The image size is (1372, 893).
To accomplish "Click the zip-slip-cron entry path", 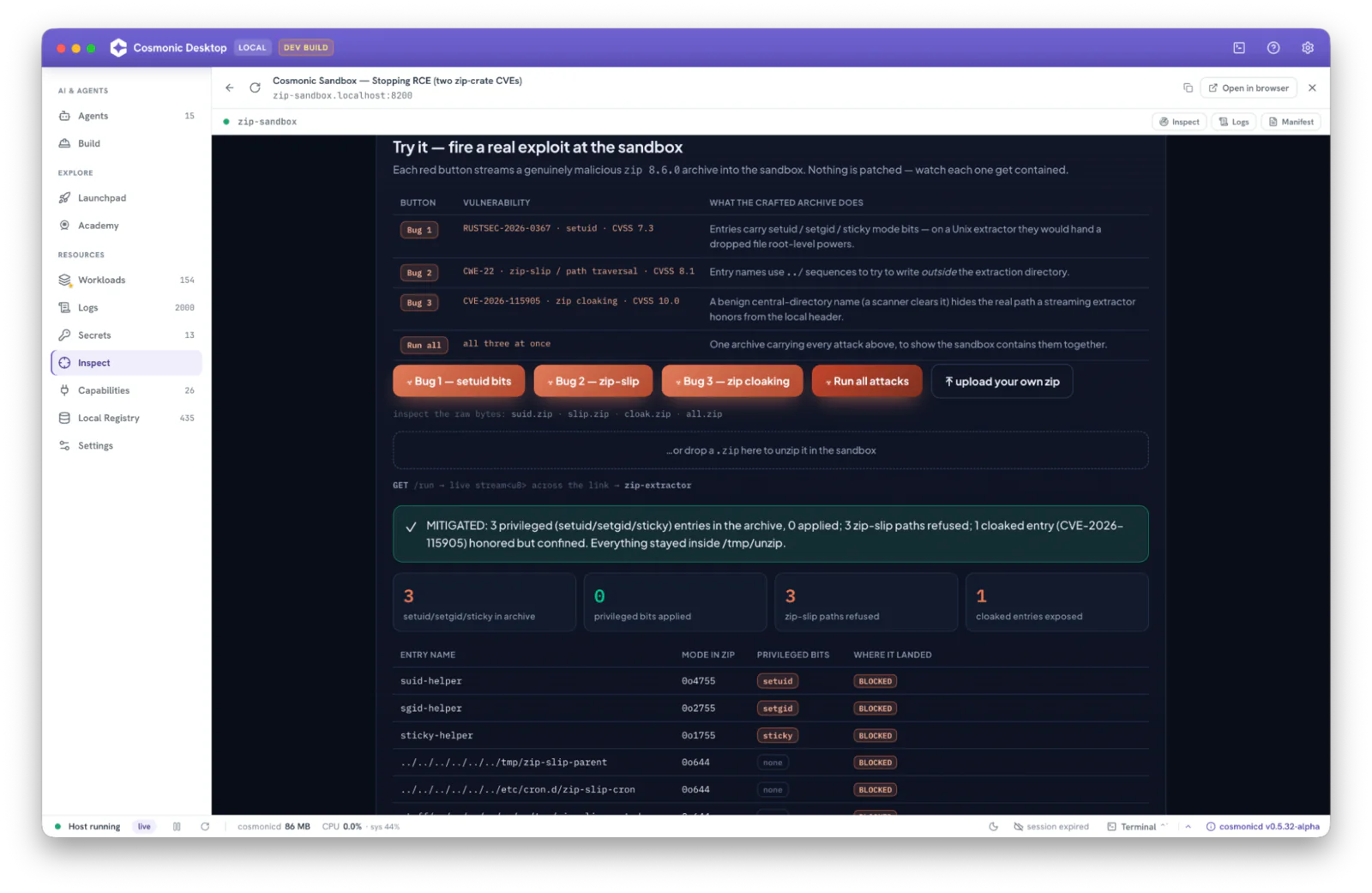I will [x=518, y=790].
